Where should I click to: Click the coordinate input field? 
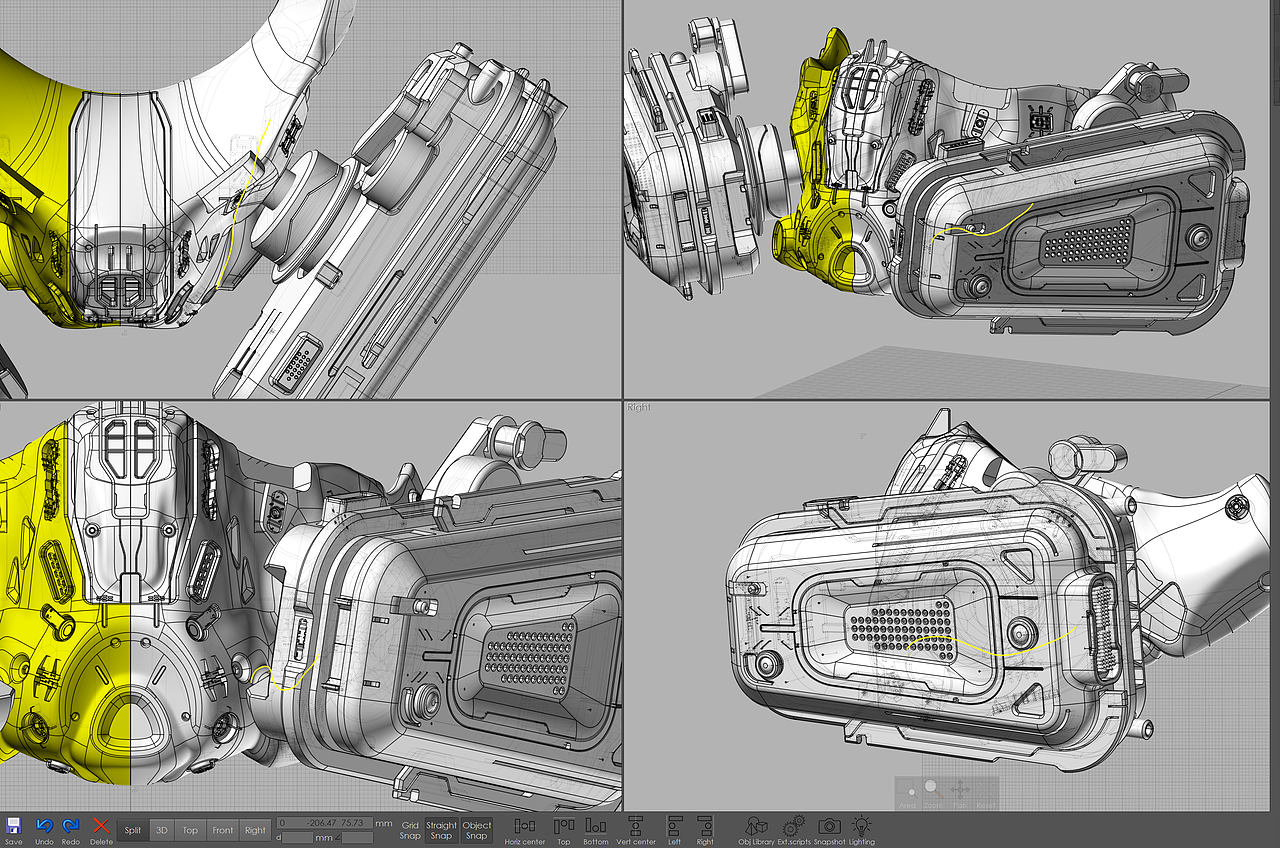tap(324, 823)
